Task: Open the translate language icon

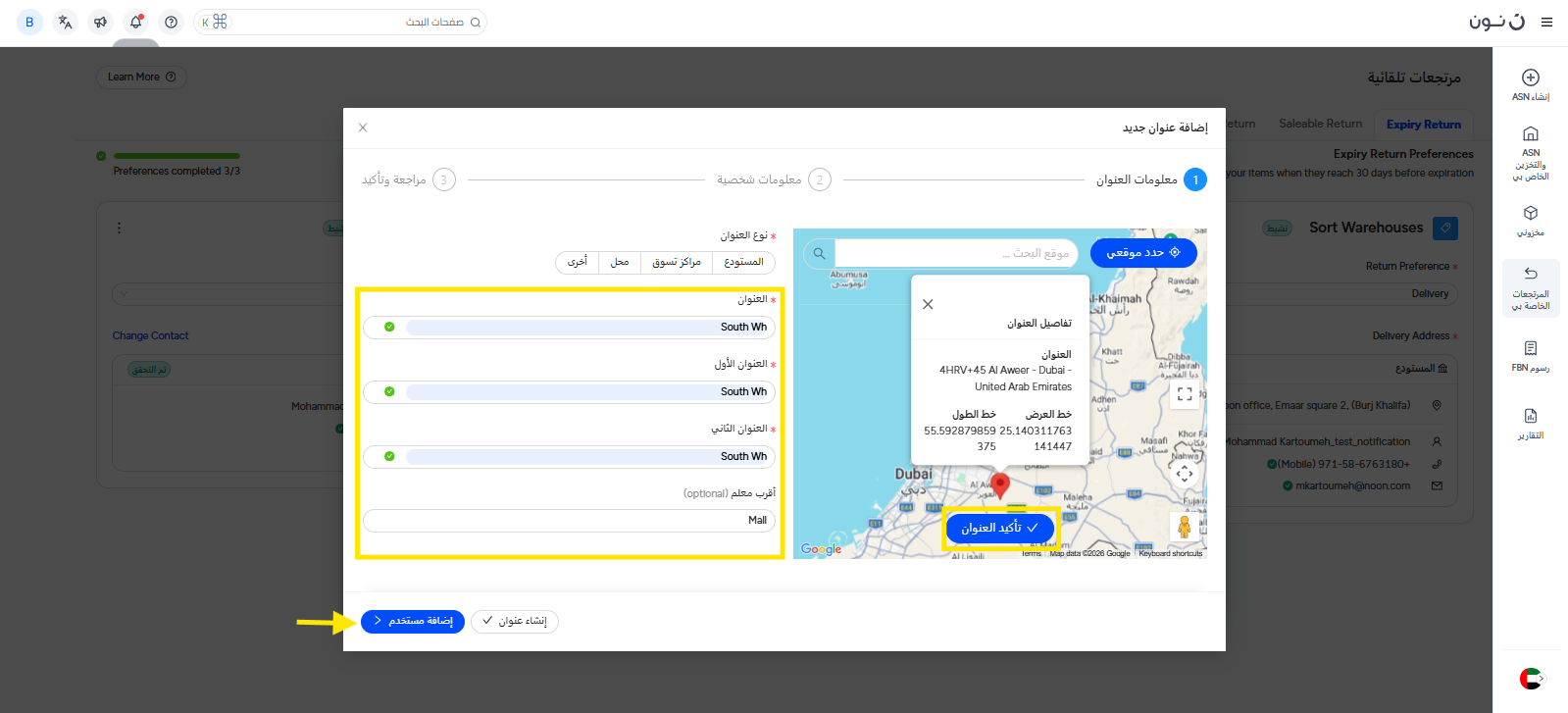Action: (x=66, y=22)
